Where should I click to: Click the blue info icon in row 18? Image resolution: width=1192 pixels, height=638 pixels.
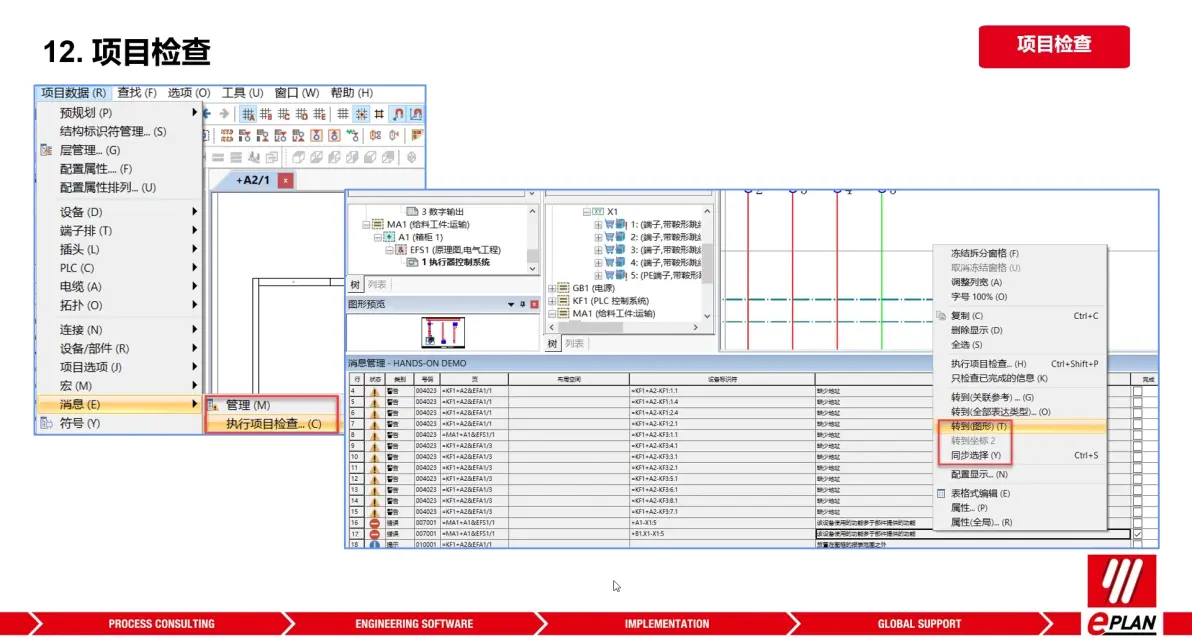[x=375, y=544]
